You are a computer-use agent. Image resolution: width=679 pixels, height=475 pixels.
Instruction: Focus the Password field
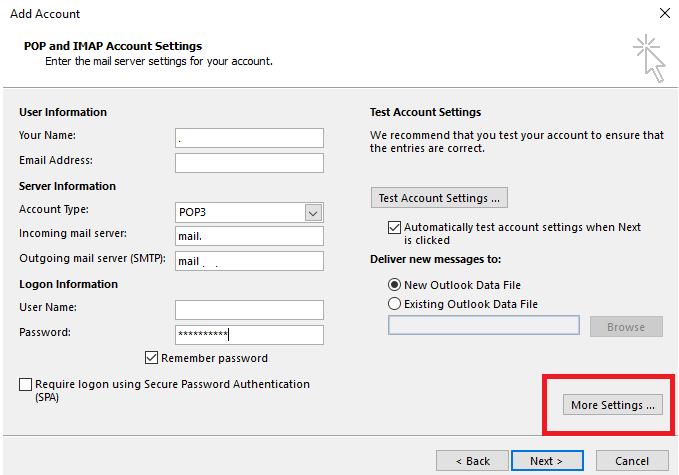[x=249, y=335]
